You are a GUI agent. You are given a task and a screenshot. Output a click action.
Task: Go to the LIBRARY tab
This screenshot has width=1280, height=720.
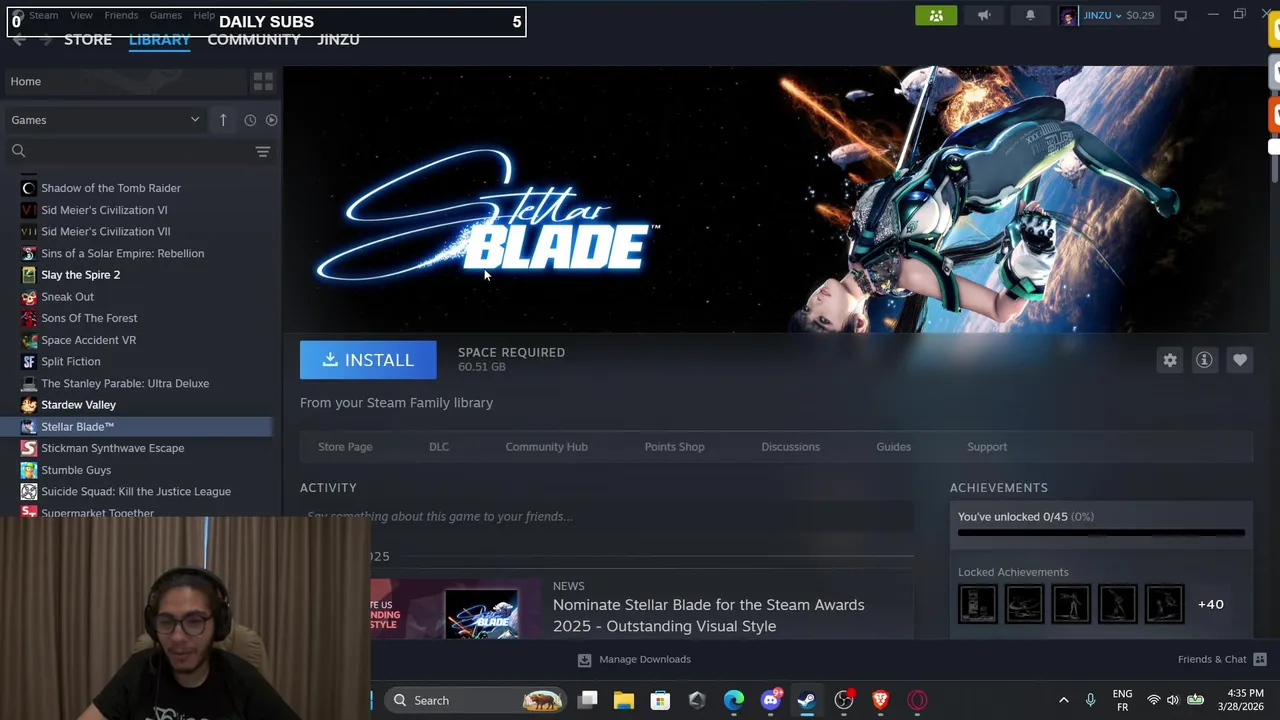pos(160,39)
